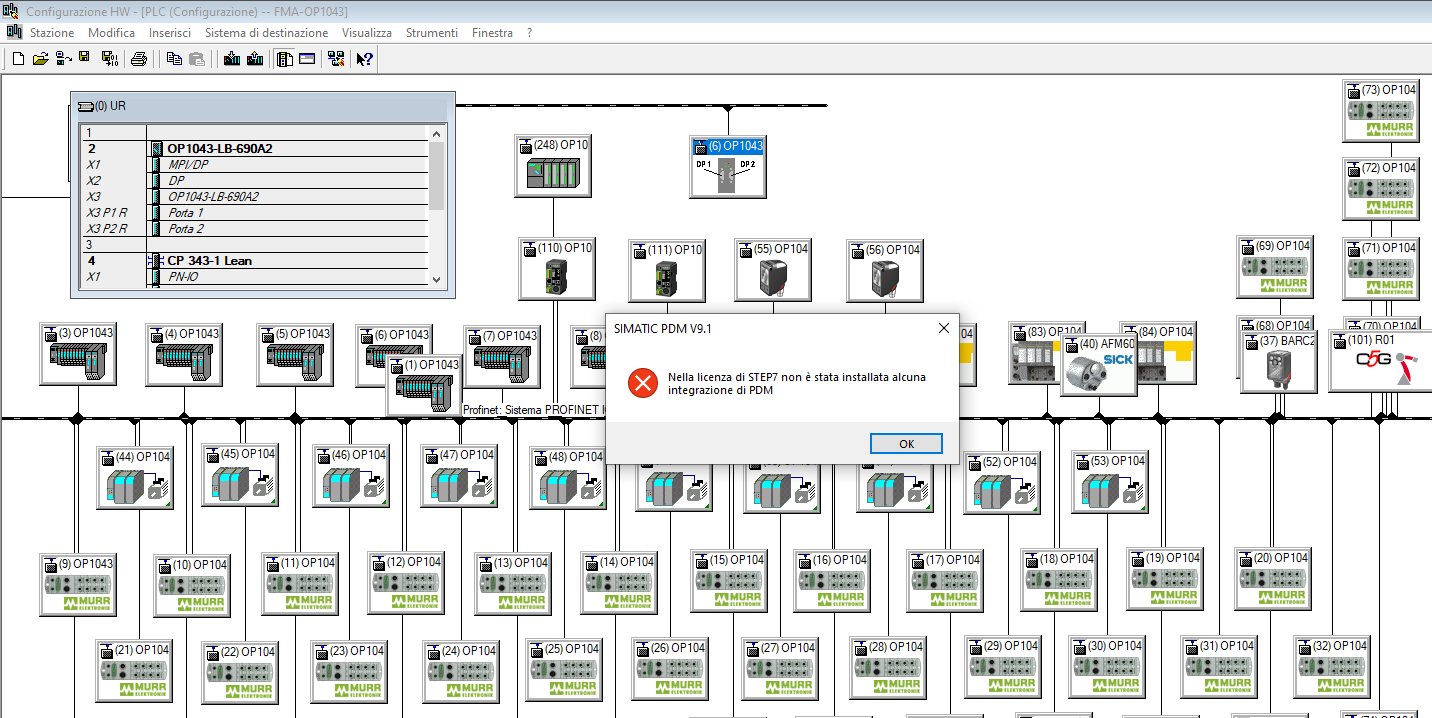1432x718 pixels.
Task: Click the (0) UR rack title bar
Action: 263,105
